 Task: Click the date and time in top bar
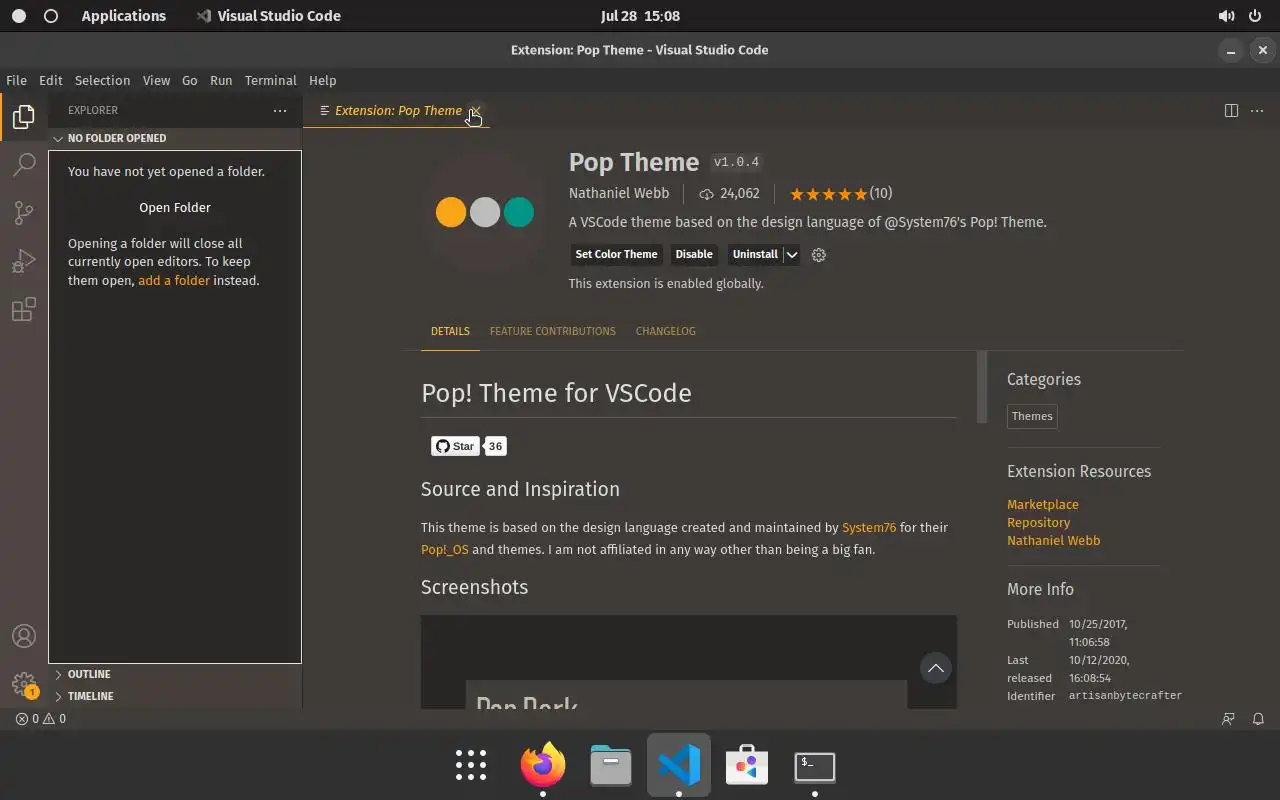640,16
